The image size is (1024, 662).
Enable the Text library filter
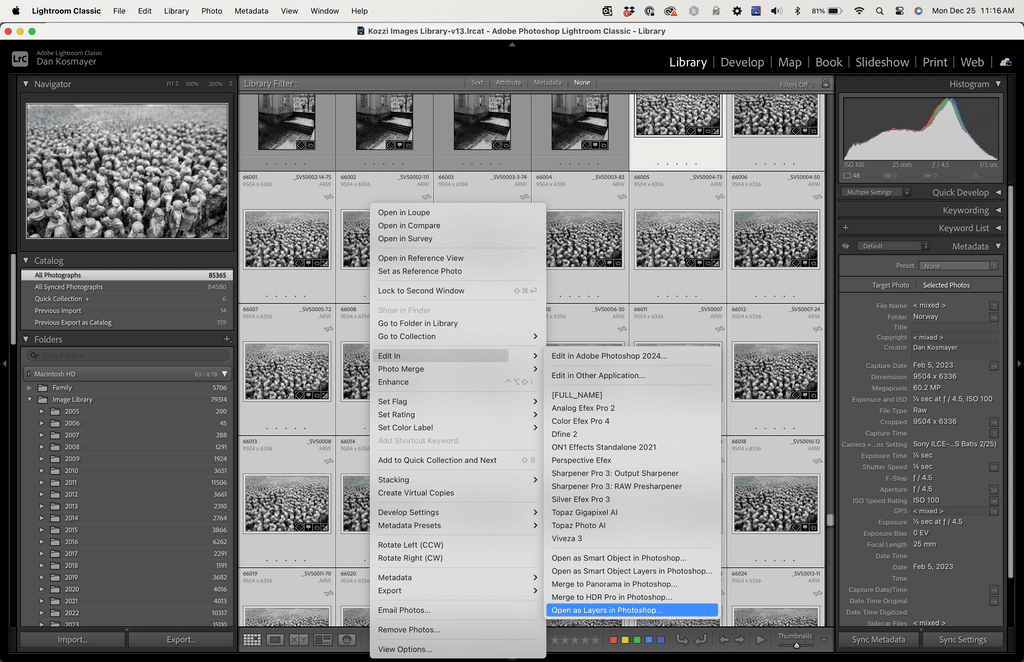click(x=477, y=83)
